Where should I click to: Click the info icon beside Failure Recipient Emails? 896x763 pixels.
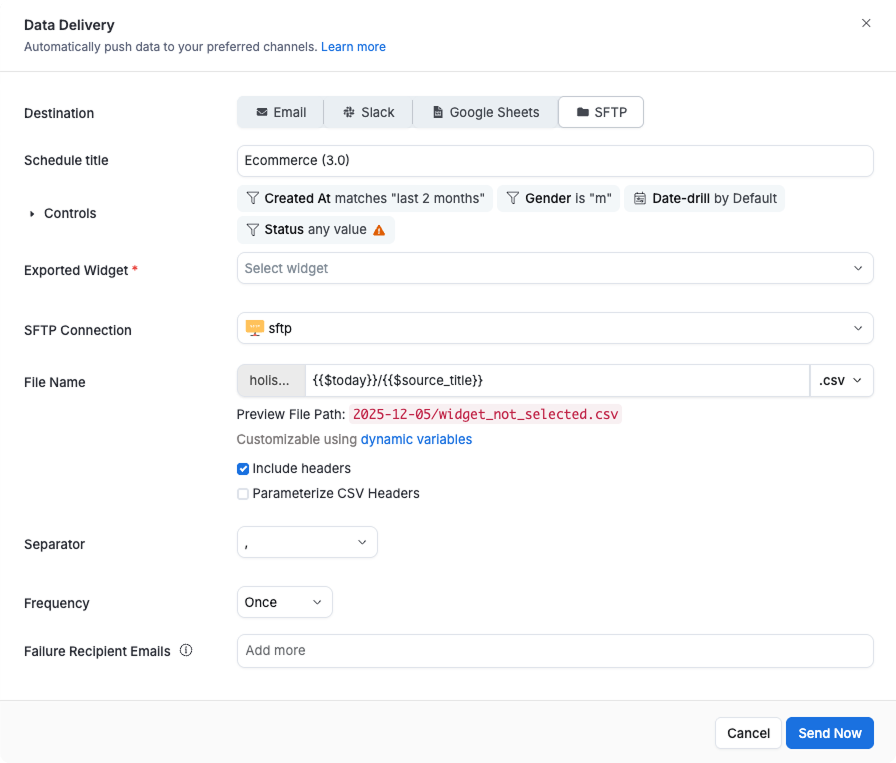pos(186,650)
